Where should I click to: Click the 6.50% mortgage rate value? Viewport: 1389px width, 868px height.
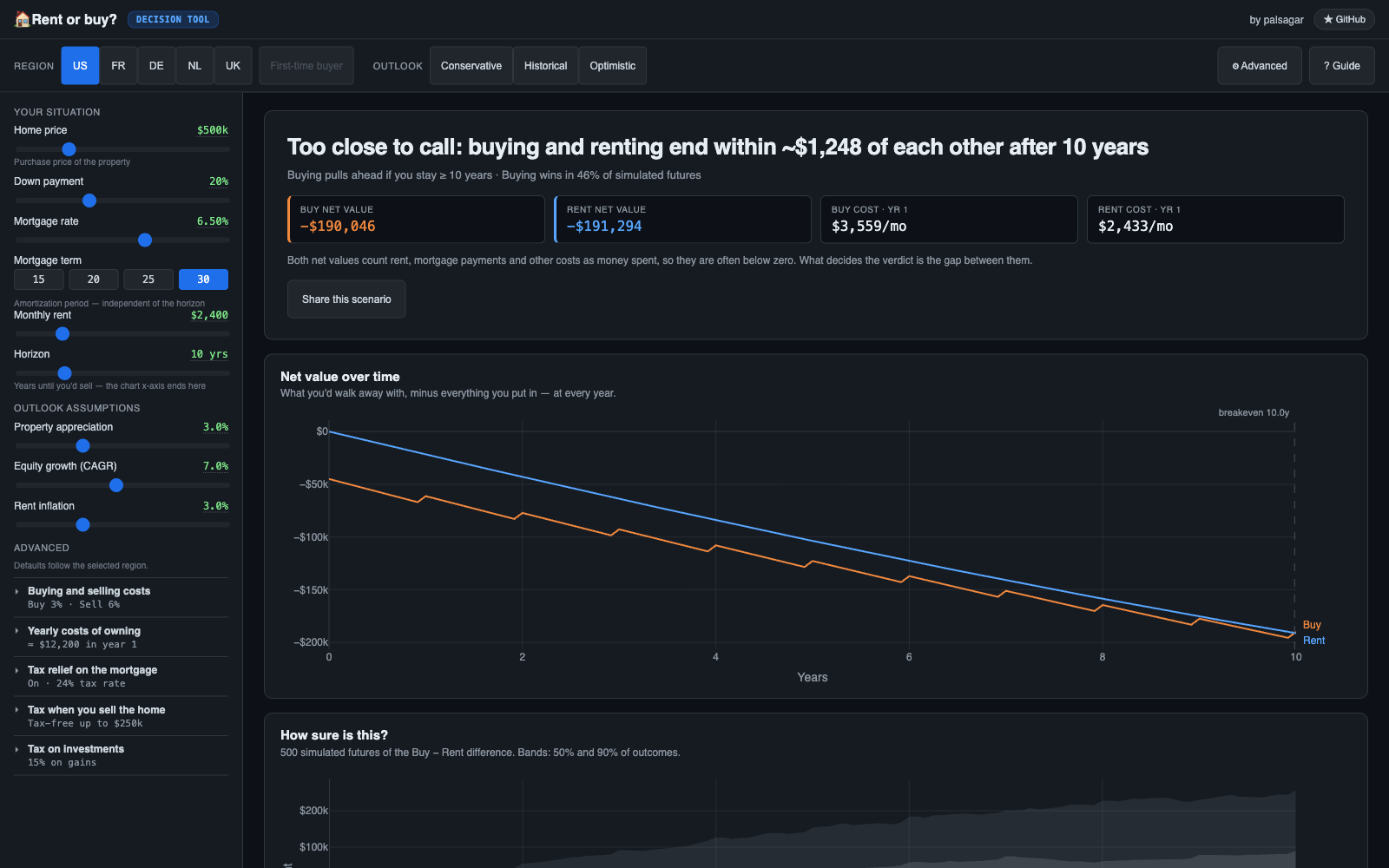213,221
